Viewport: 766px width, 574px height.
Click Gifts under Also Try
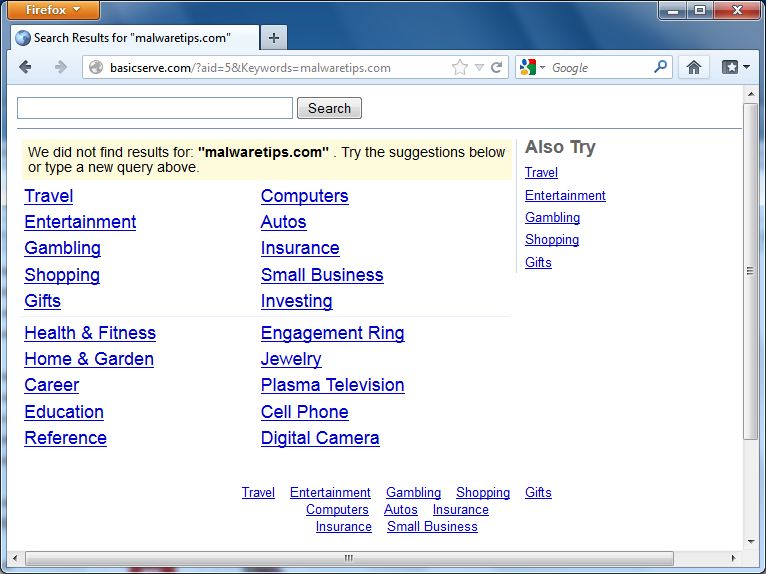tap(538, 262)
